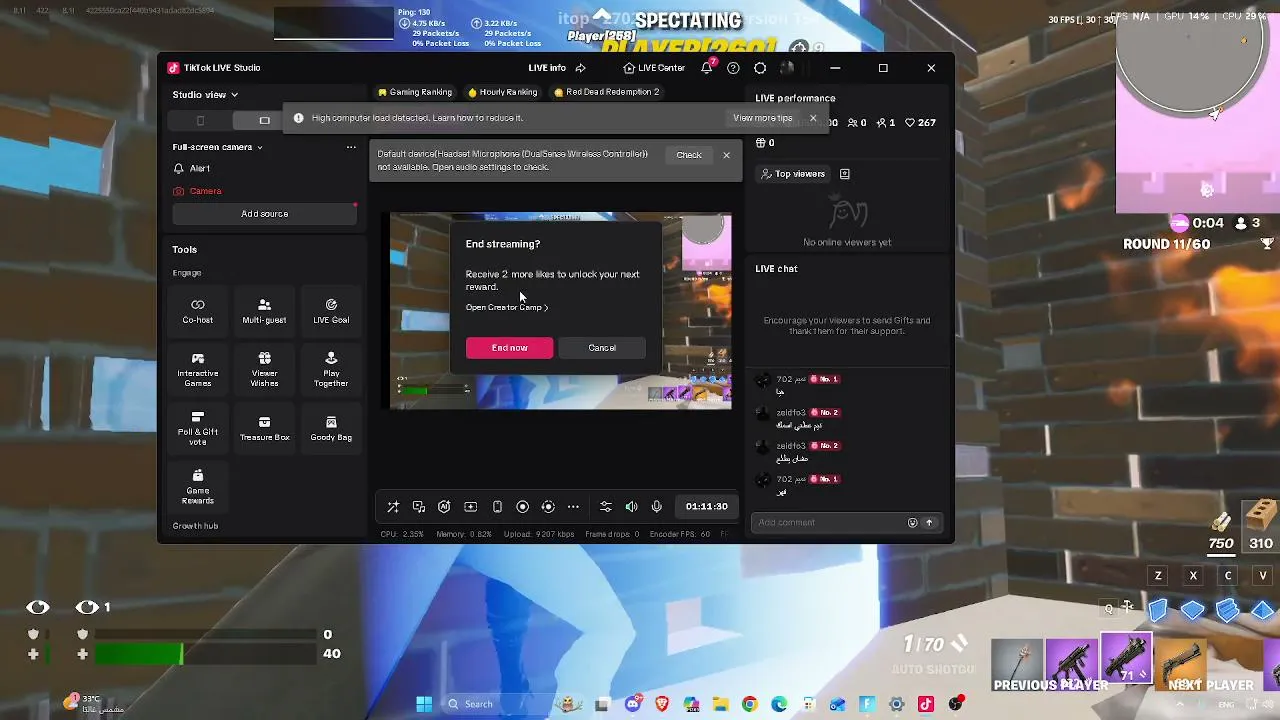
Task: Open the Alert source bell icon
Action: click(x=179, y=169)
